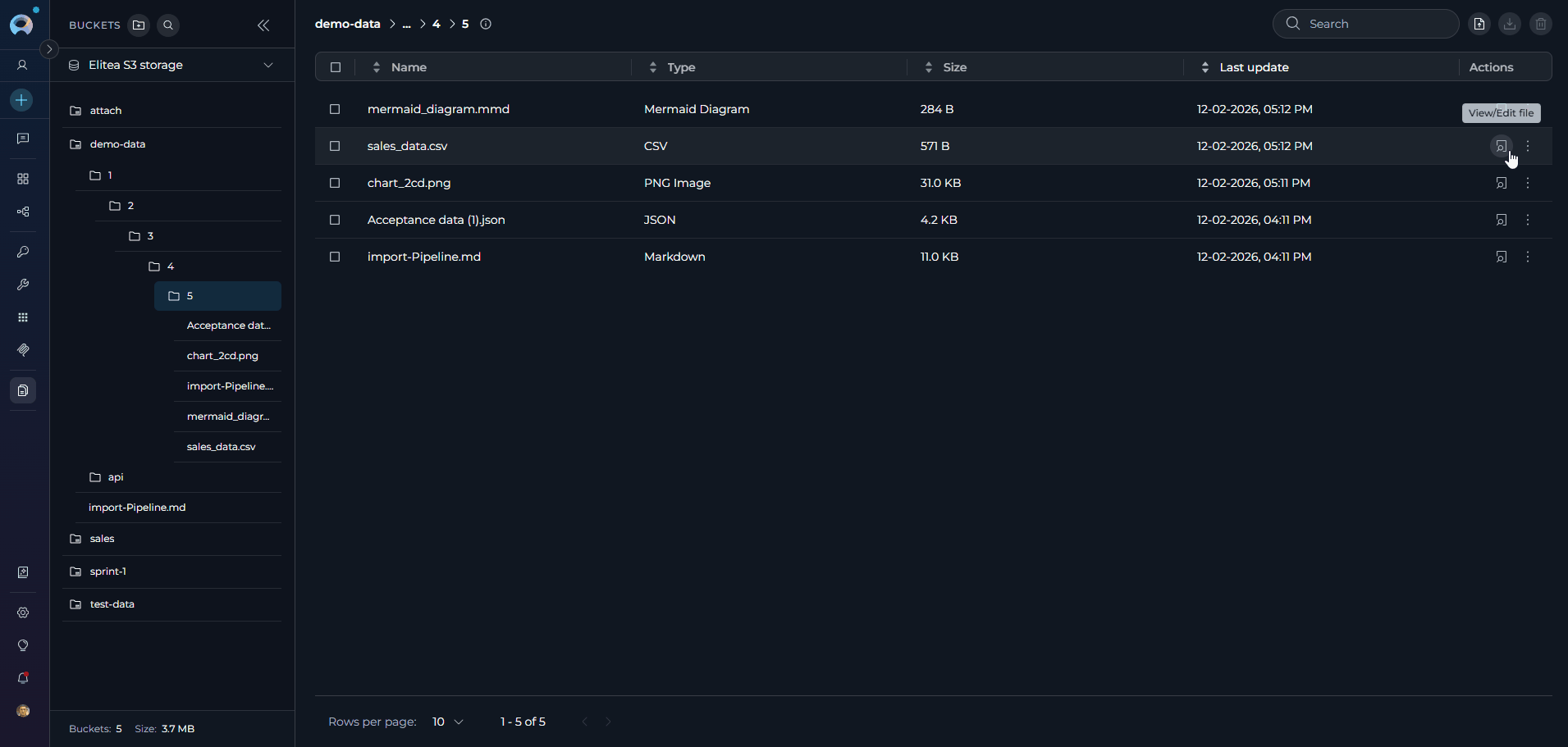Click the search input field

[x=1365, y=24]
